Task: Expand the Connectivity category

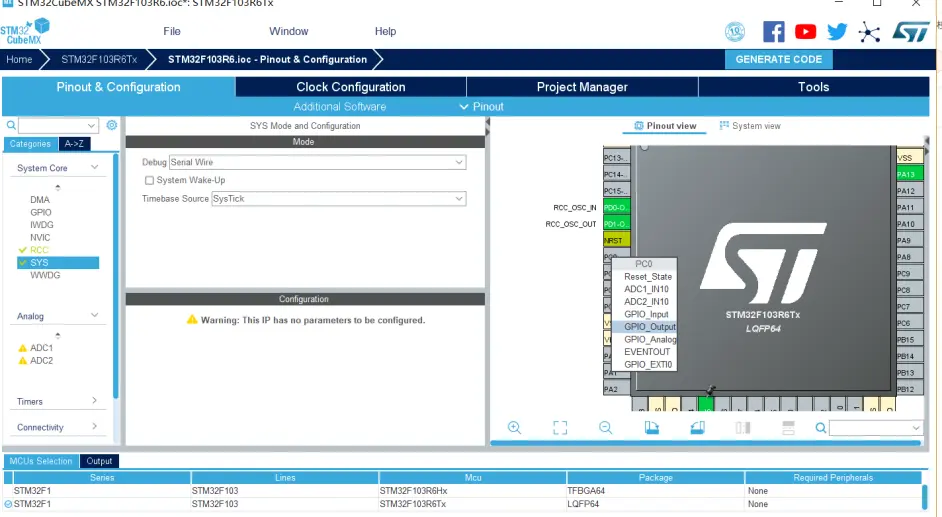Action: pos(94,426)
